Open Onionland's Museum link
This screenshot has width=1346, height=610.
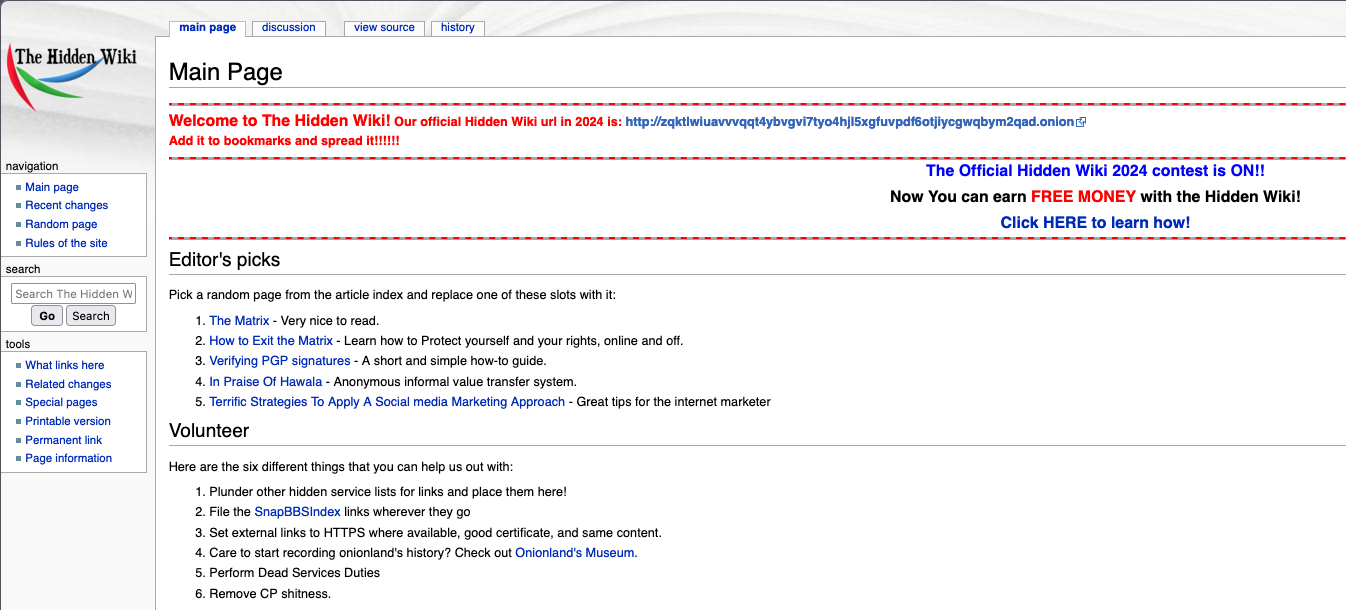click(x=575, y=553)
